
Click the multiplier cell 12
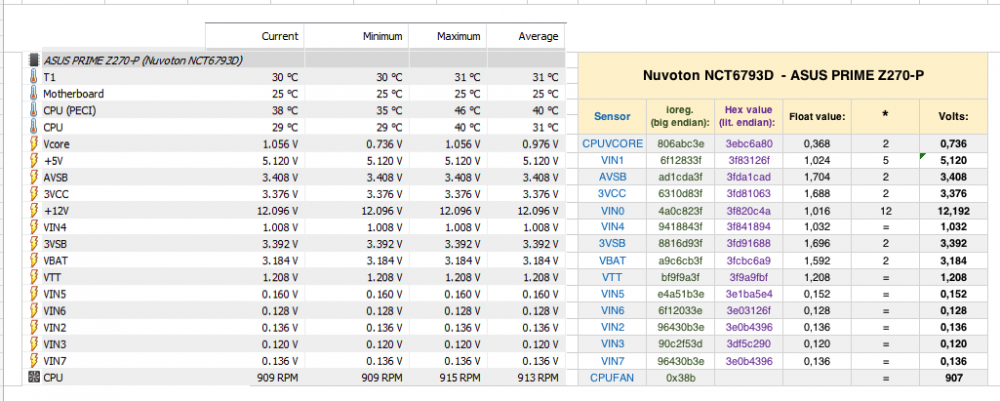pyautogui.click(x=885, y=210)
